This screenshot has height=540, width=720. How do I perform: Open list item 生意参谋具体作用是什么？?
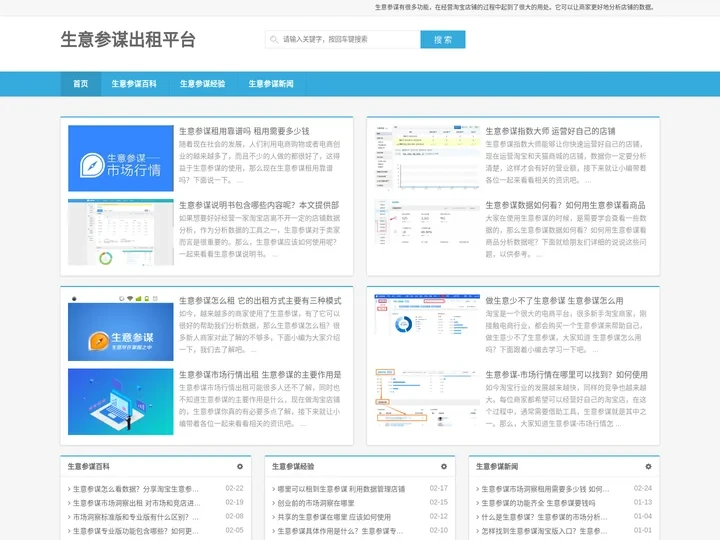pyautogui.click(x=340, y=531)
